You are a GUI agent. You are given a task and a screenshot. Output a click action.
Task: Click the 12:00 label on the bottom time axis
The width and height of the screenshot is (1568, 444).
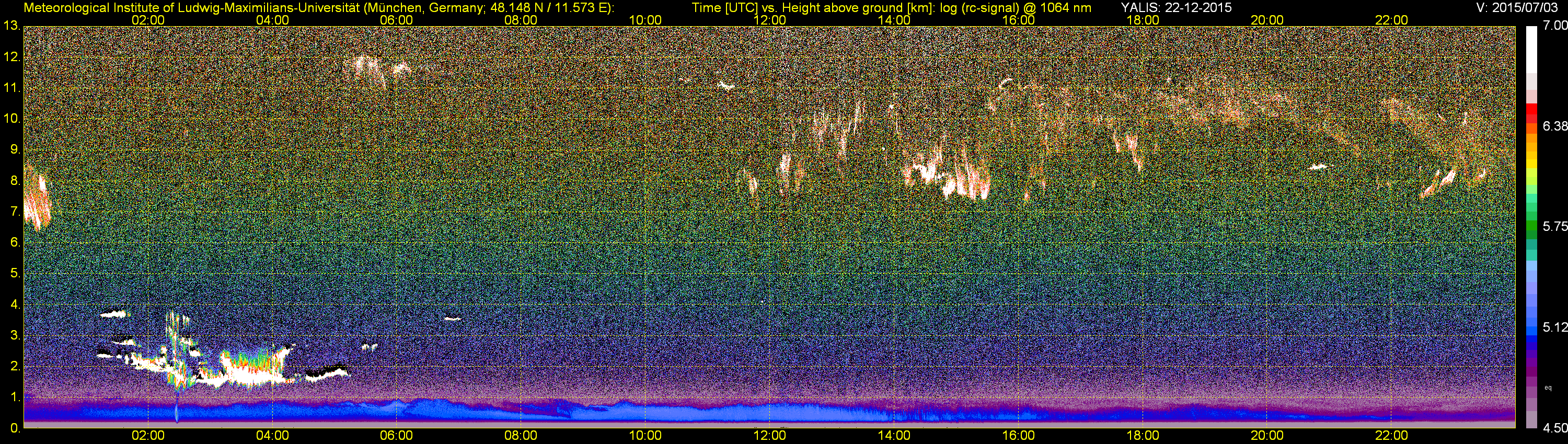770,436
